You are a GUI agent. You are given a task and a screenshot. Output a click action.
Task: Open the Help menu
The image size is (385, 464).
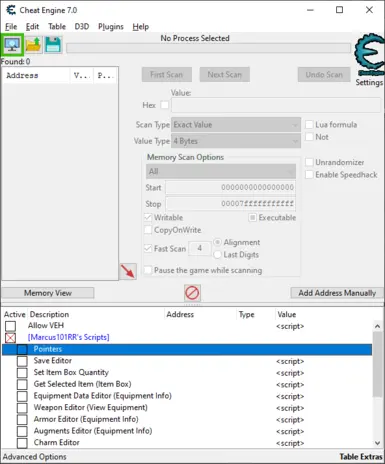tap(140, 27)
